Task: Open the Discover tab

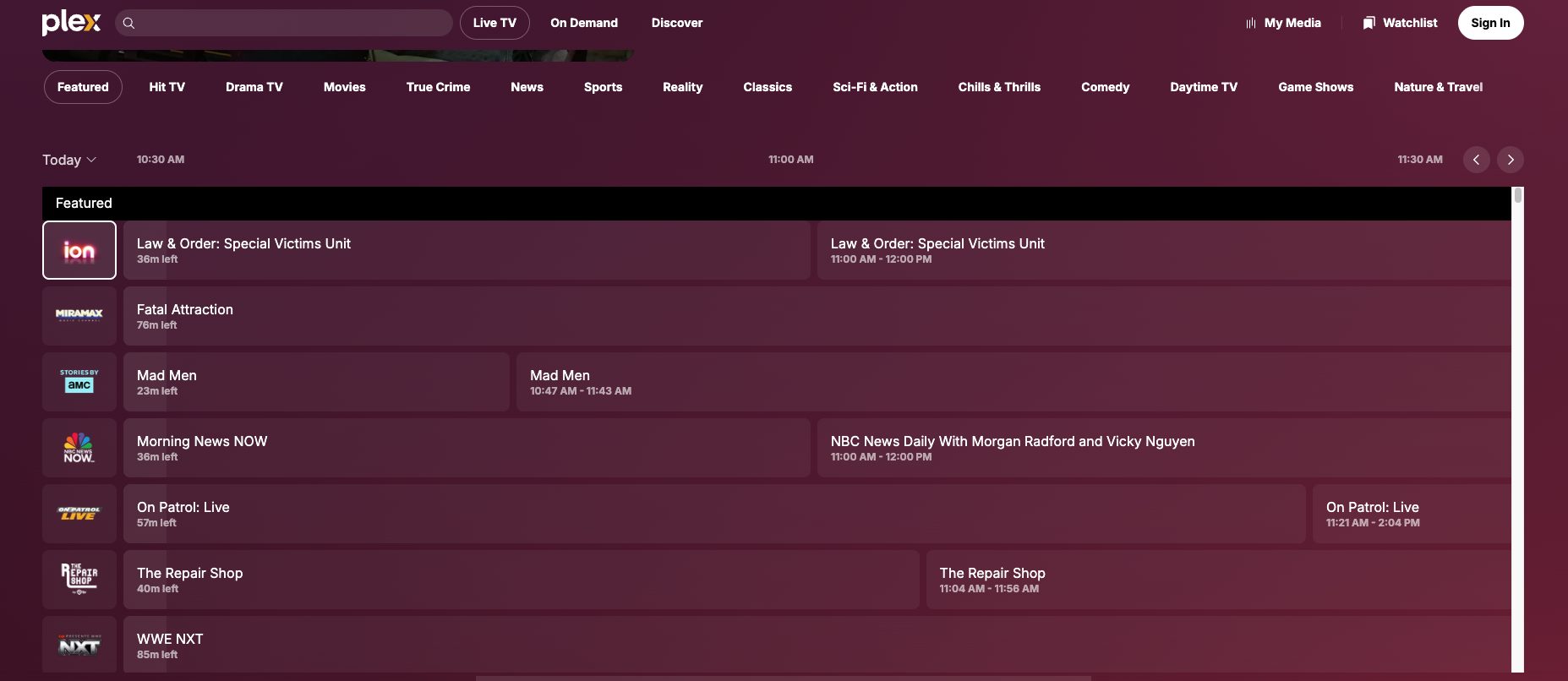Action: (677, 23)
